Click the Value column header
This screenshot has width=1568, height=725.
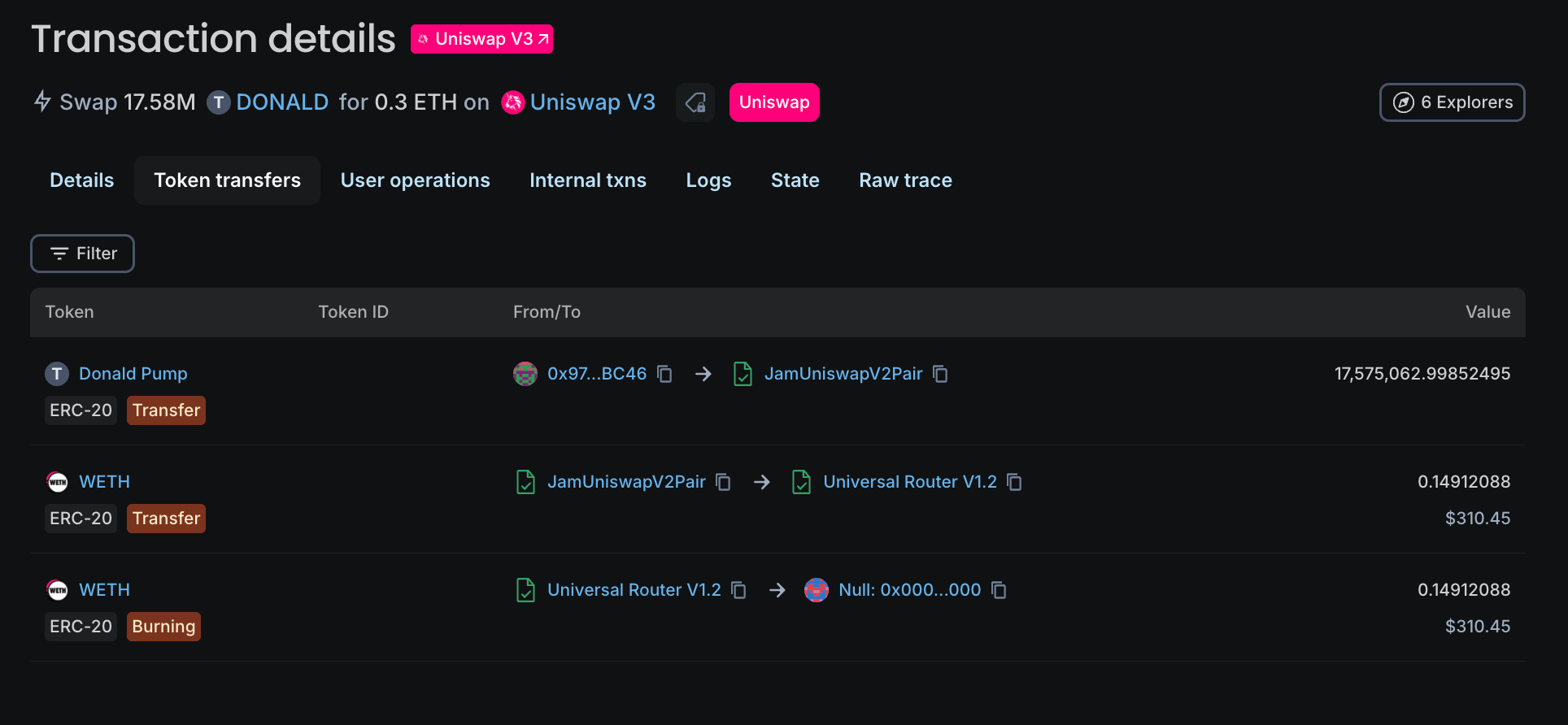point(1487,312)
